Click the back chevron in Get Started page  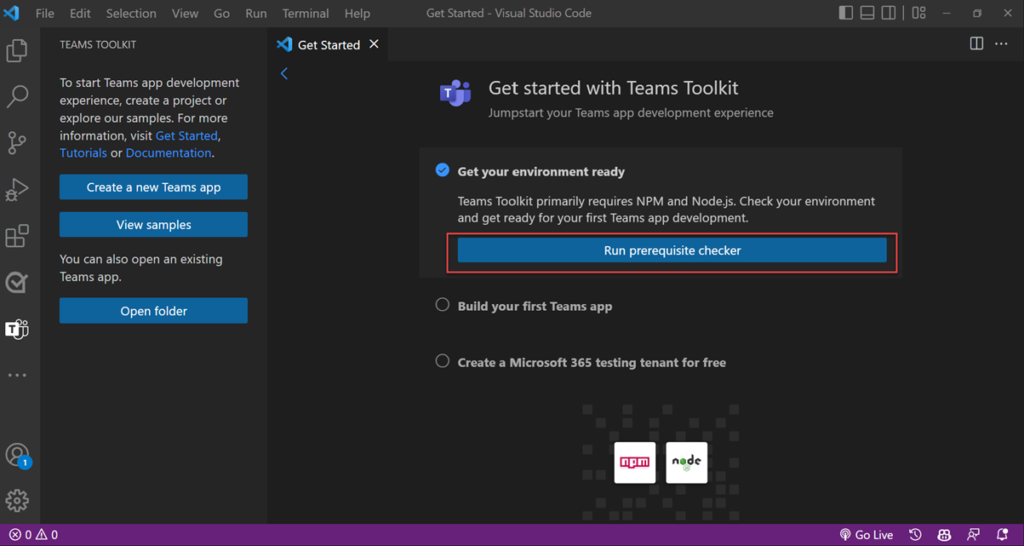(x=284, y=74)
